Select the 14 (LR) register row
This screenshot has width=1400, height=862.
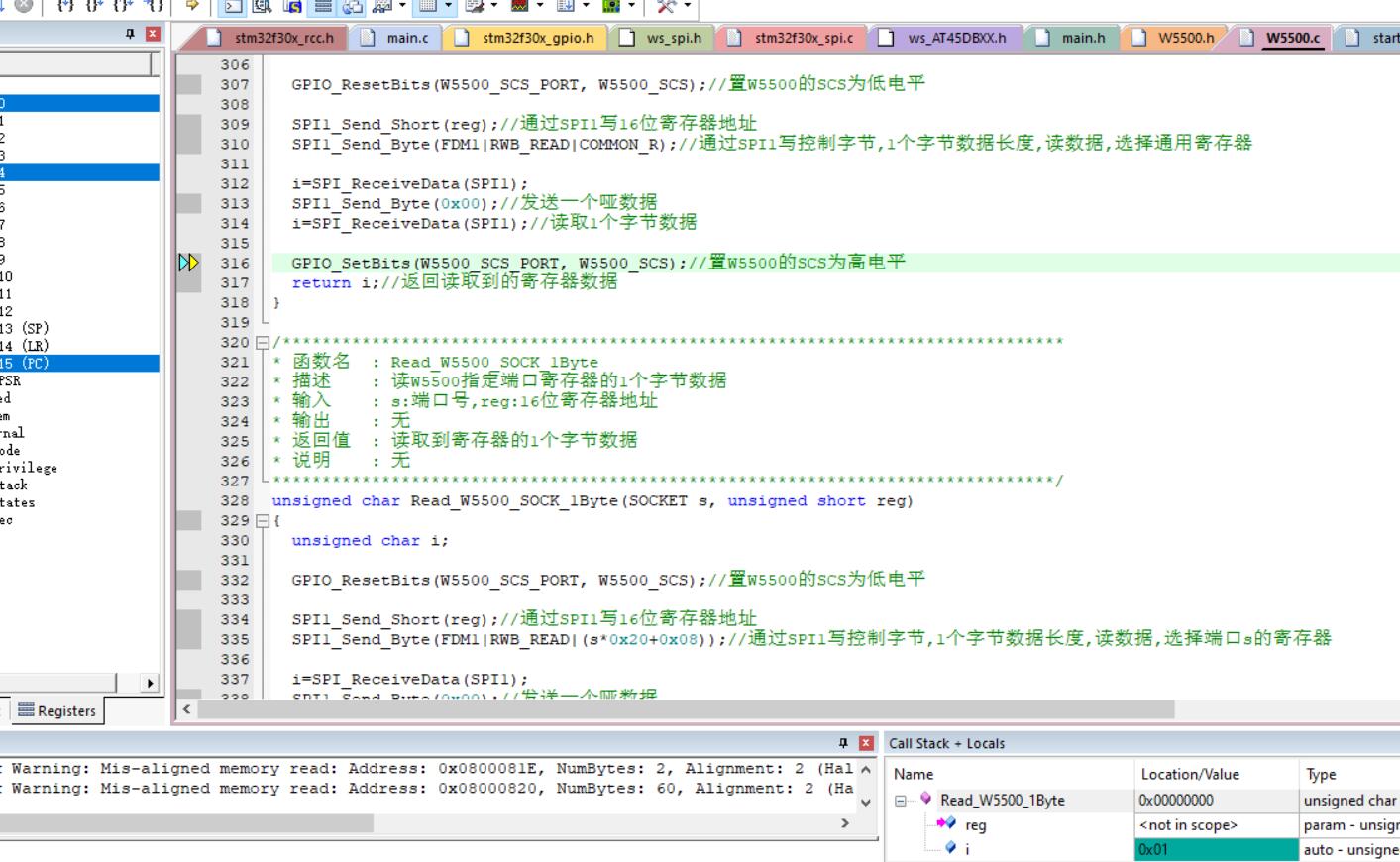point(79,346)
